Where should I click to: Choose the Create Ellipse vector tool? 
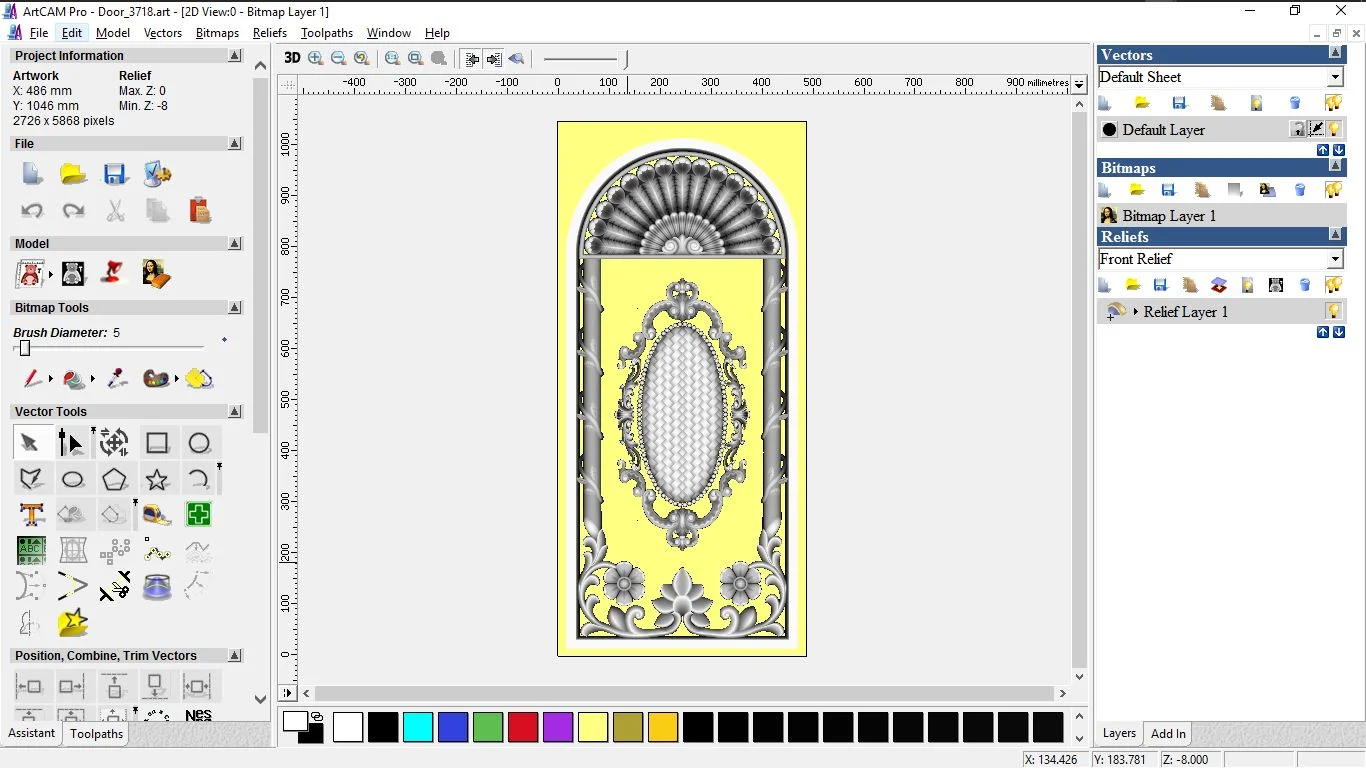[x=73, y=479]
